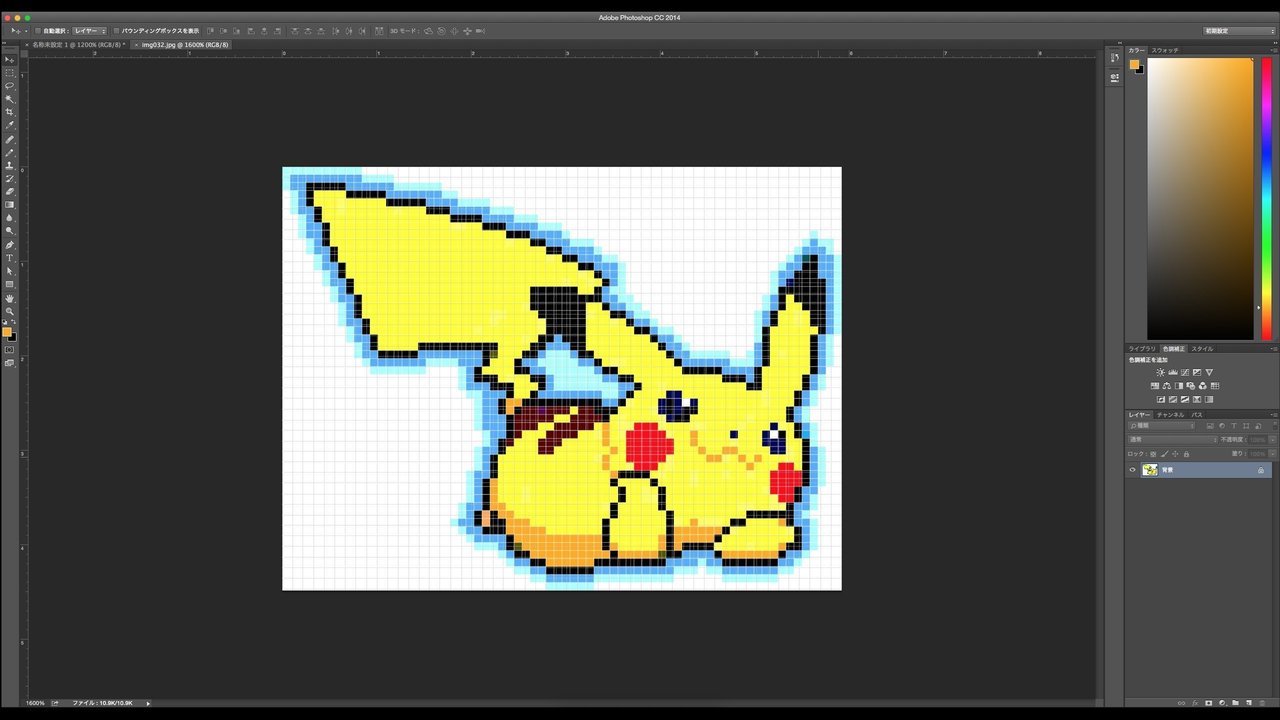Image resolution: width=1280 pixels, height=720 pixels.
Task: Hide the 背景 layer with eye icon
Action: (x=1132, y=470)
